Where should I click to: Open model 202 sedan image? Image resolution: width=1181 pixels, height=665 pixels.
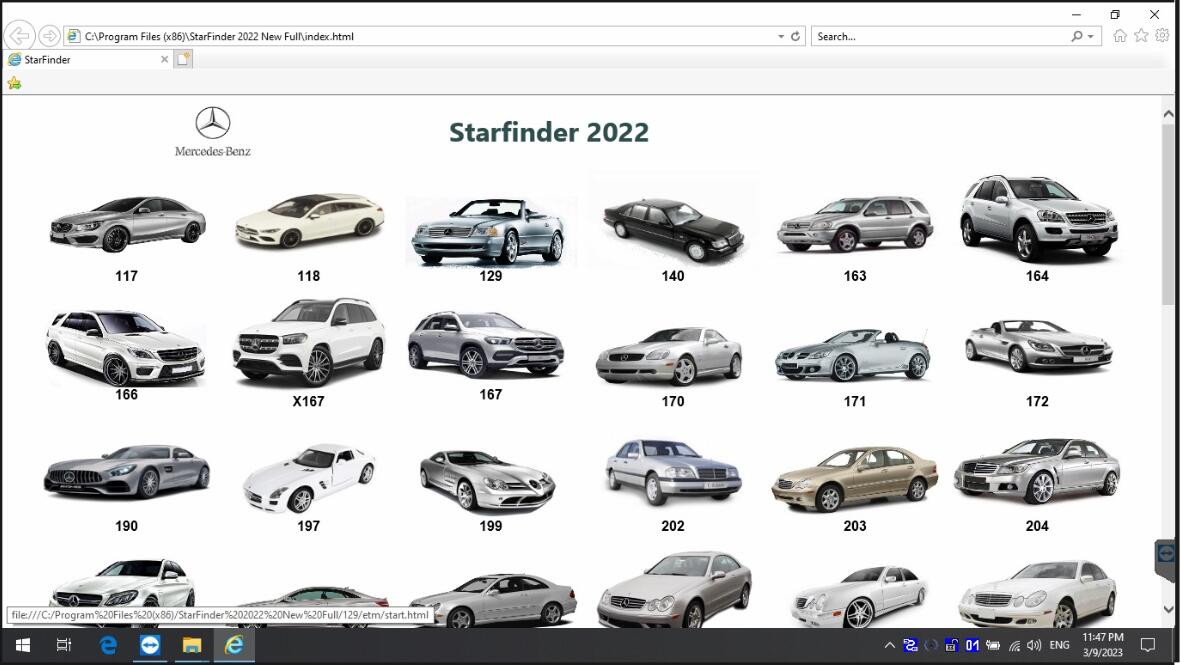[x=673, y=471]
